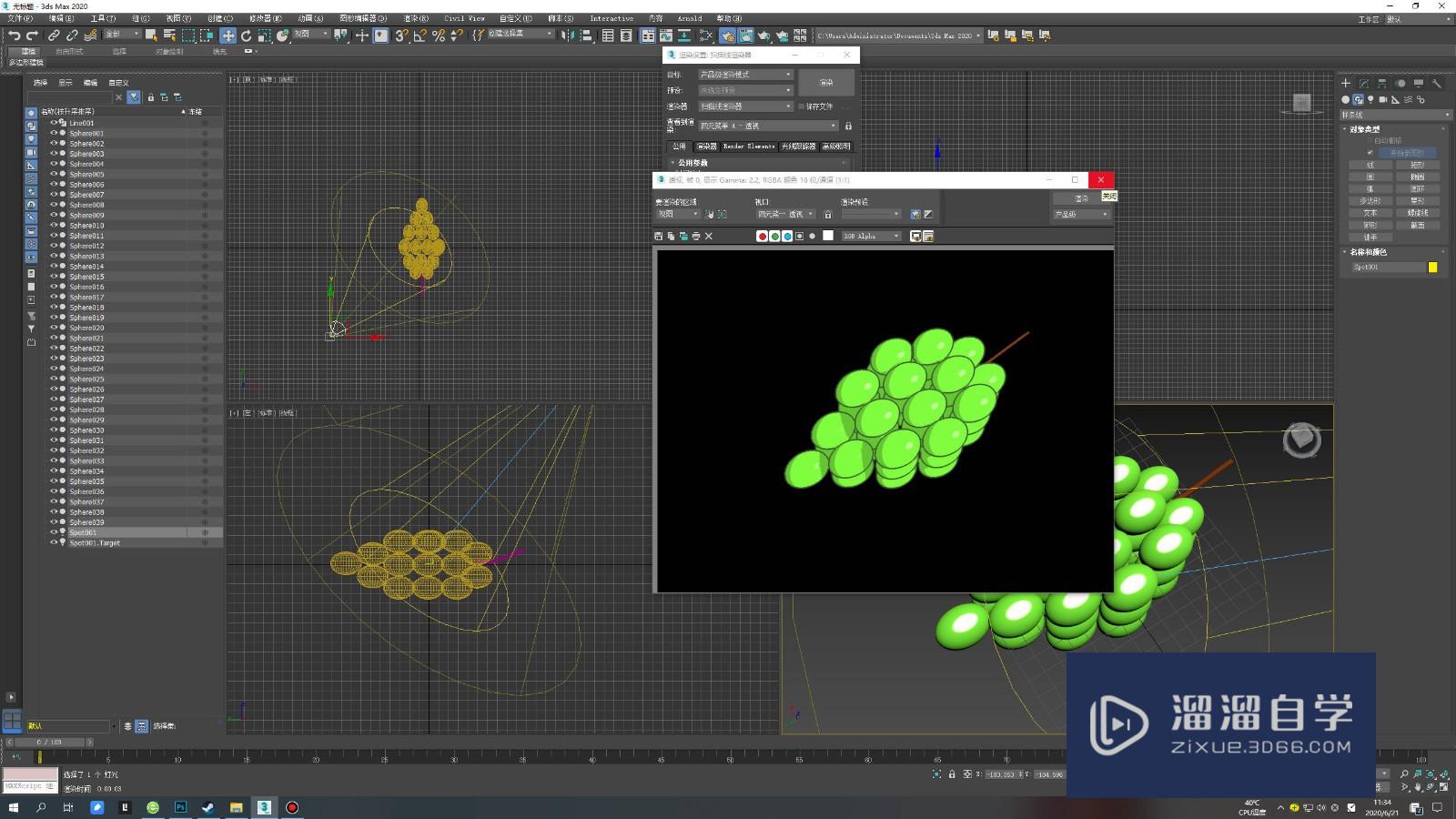Toggle the green channel in frame window

774,236
